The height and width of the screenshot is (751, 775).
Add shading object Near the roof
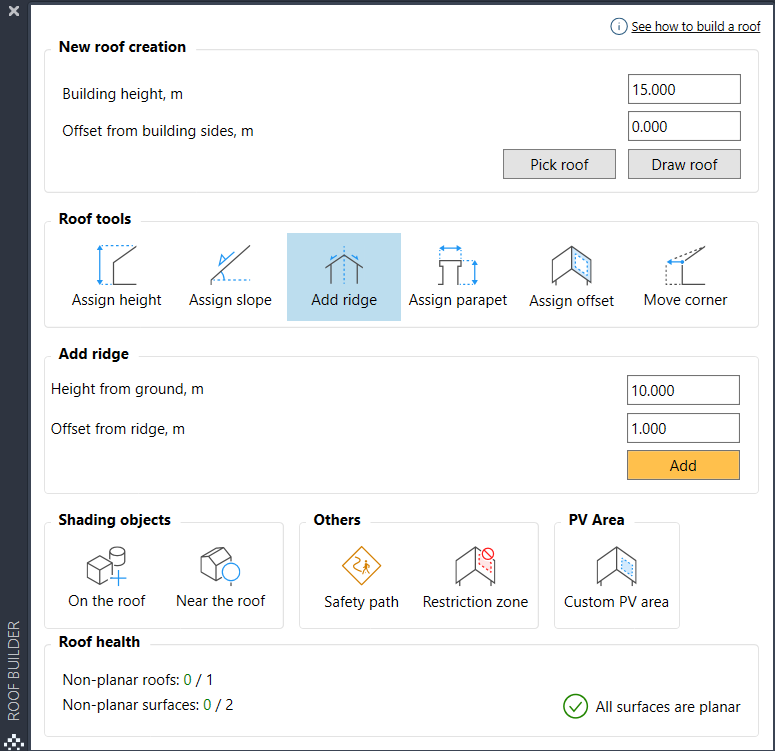point(220,577)
